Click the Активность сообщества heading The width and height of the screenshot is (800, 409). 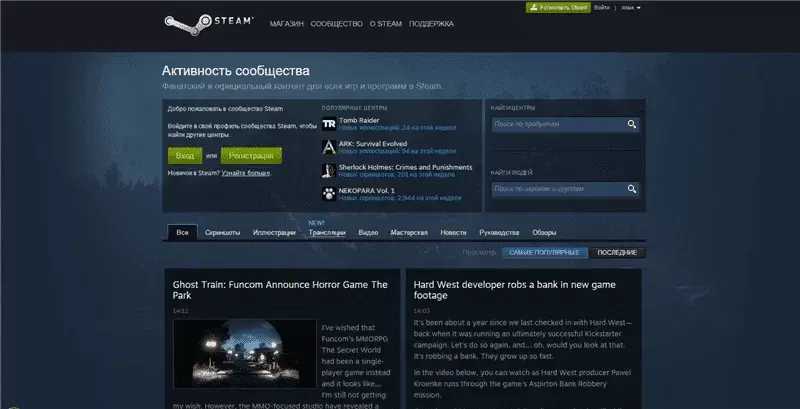coord(236,71)
